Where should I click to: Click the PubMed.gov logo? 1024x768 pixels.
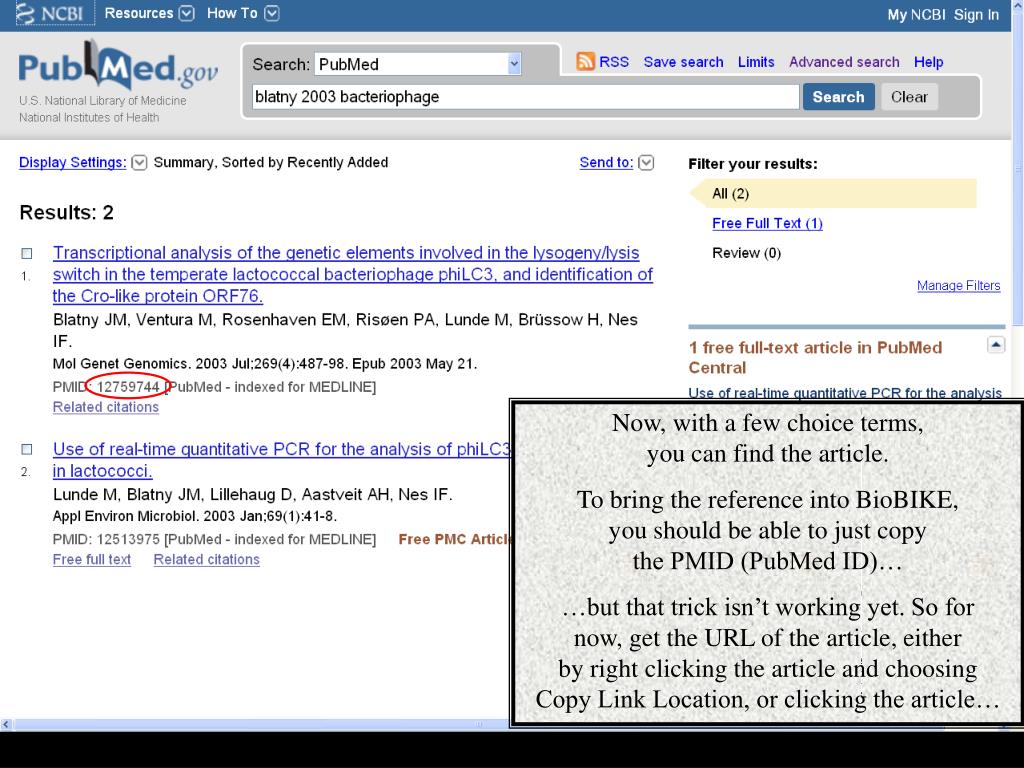(118, 67)
